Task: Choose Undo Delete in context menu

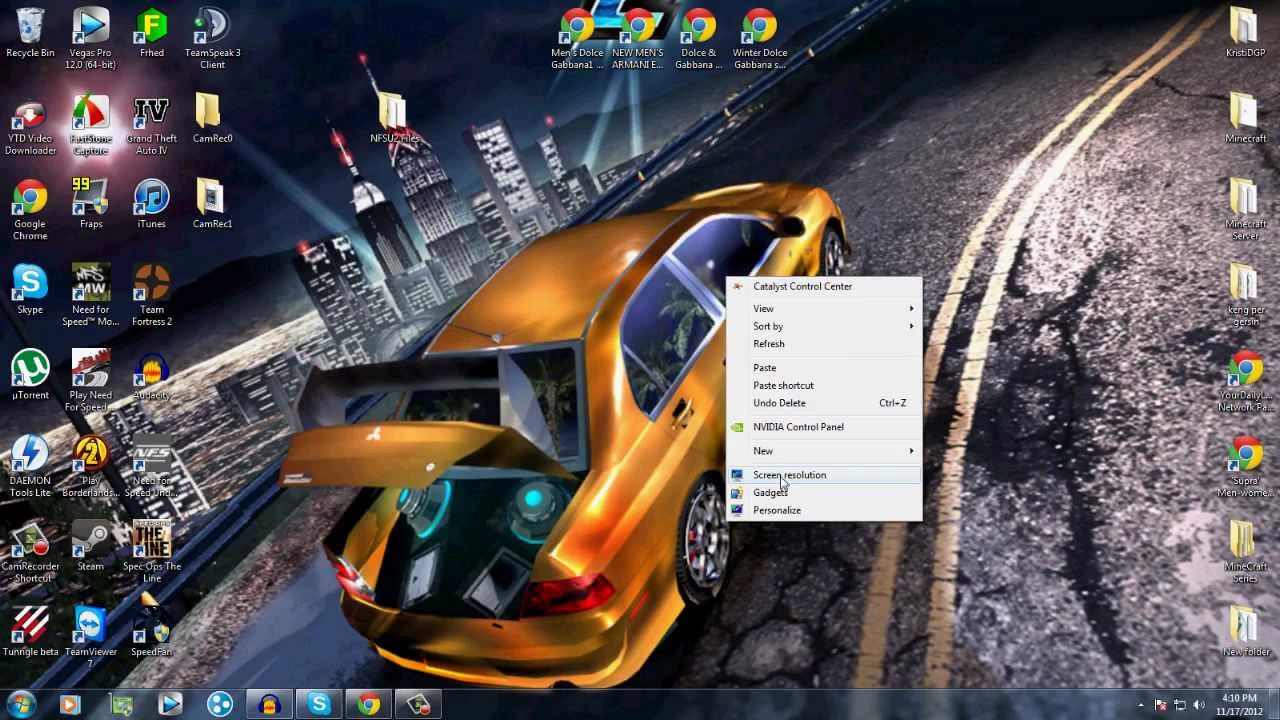Action: tap(823, 403)
